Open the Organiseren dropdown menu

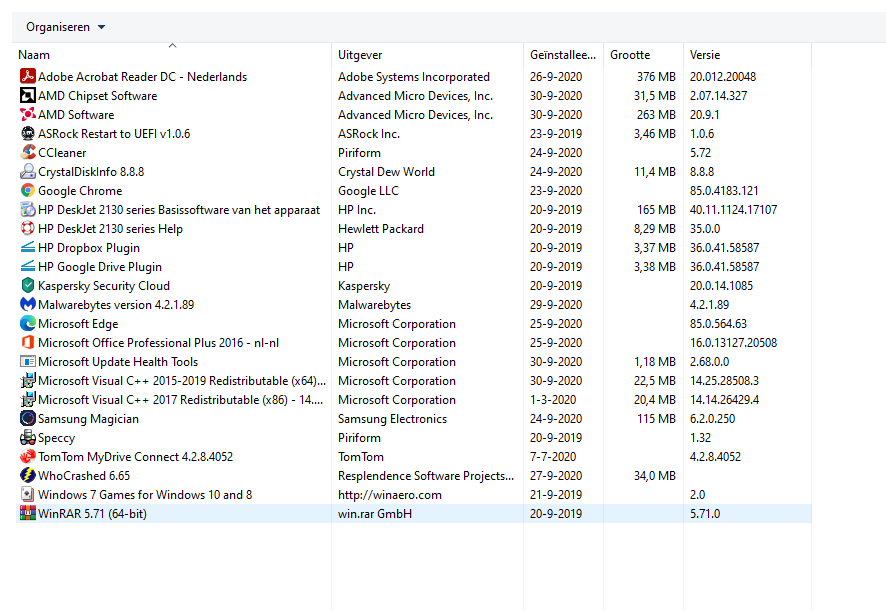coord(66,27)
